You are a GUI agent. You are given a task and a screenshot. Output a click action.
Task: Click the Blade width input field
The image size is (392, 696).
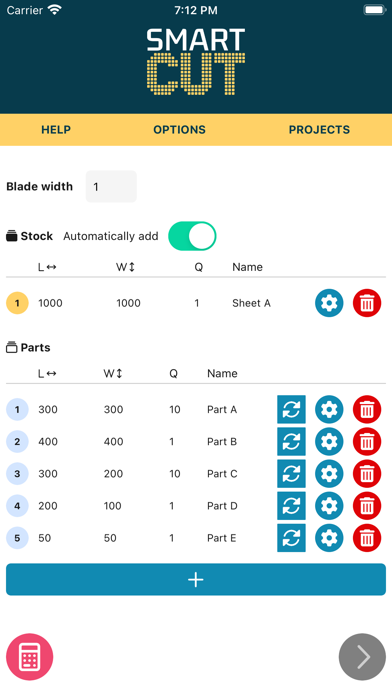[111, 186]
